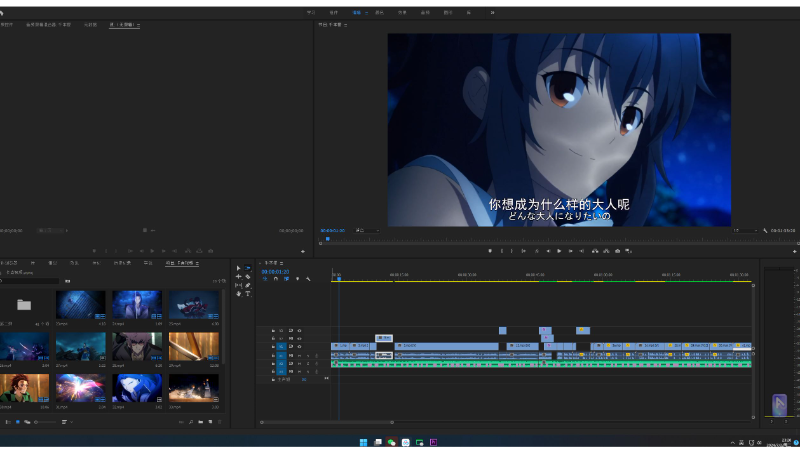This screenshot has height=453, width=800.
Task: Create new bin in project panel
Action: point(201,422)
